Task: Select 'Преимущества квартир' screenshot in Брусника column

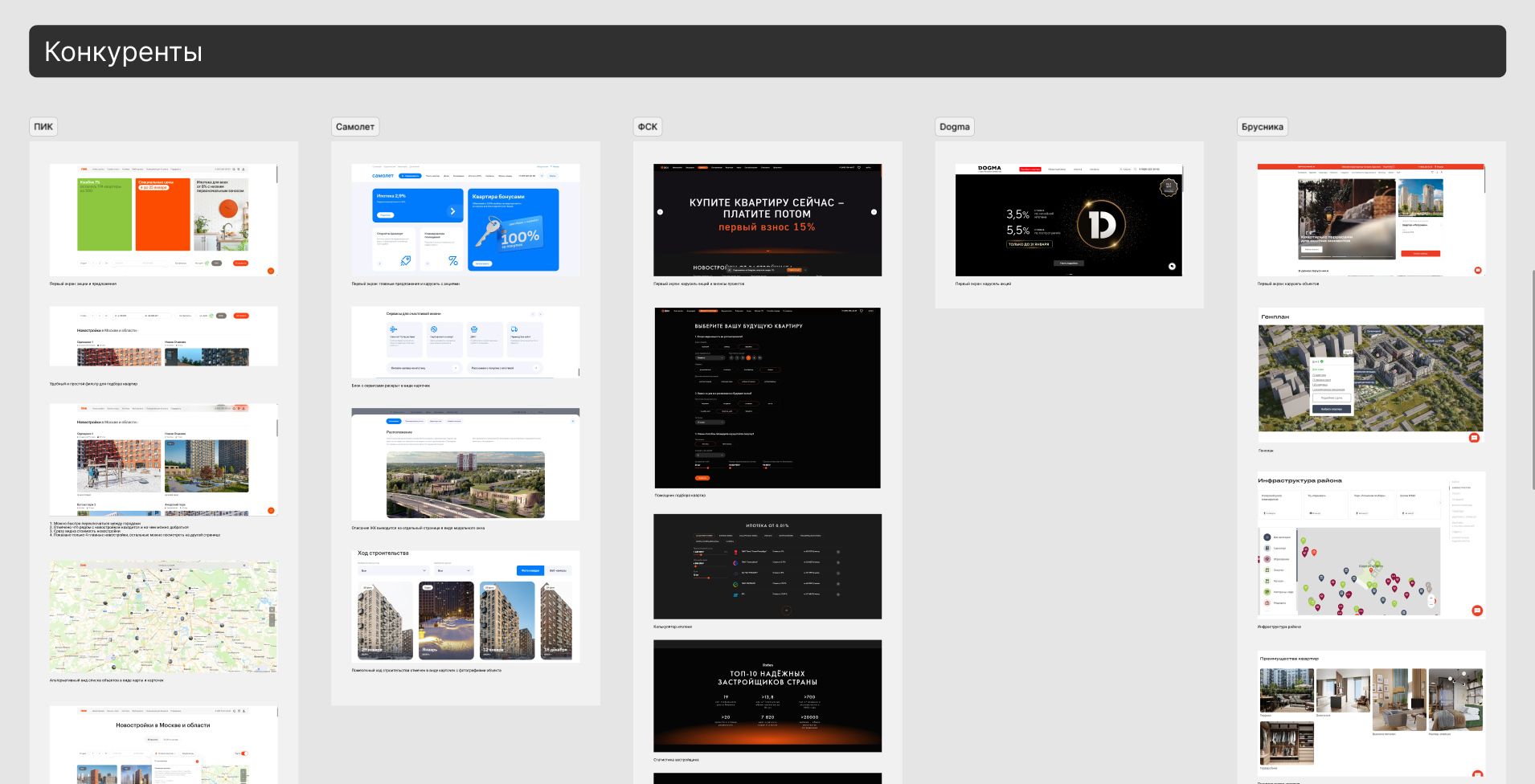Action: pyautogui.click(x=1371, y=713)
